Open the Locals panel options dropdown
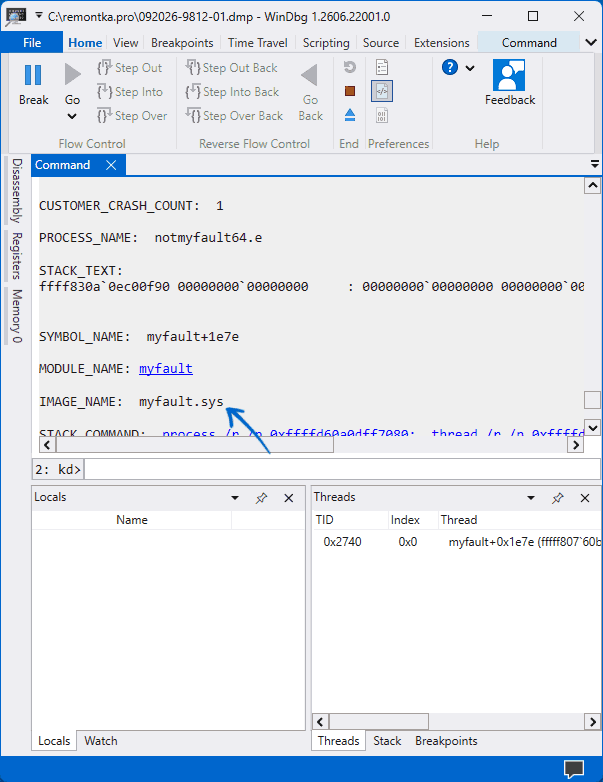This screenshot has height=782, width=603. [235, 498]
